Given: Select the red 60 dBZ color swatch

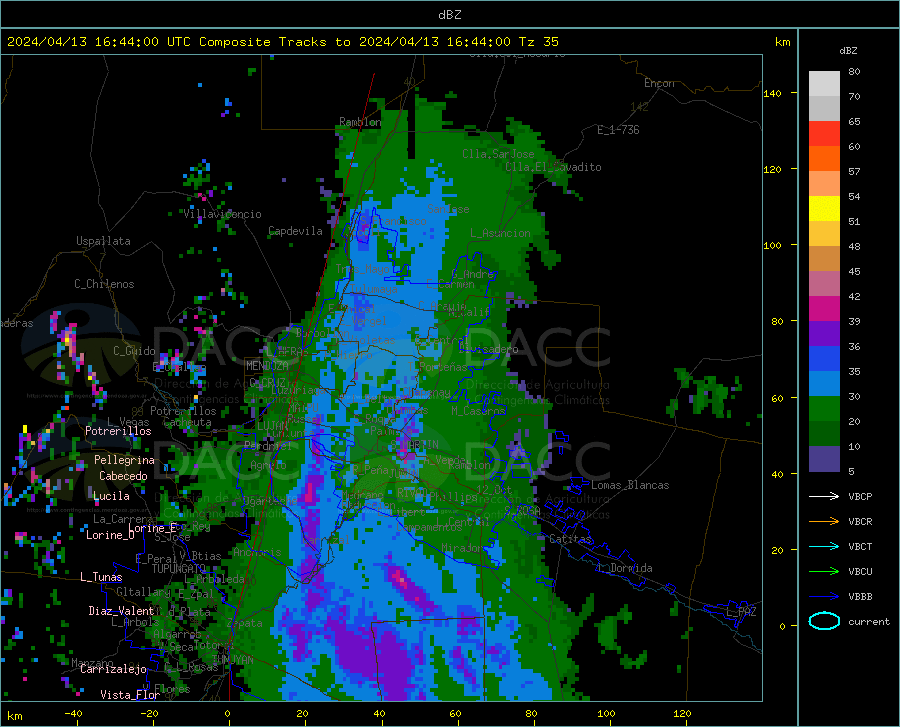Looking at the screenshot, I should (824, 134).
